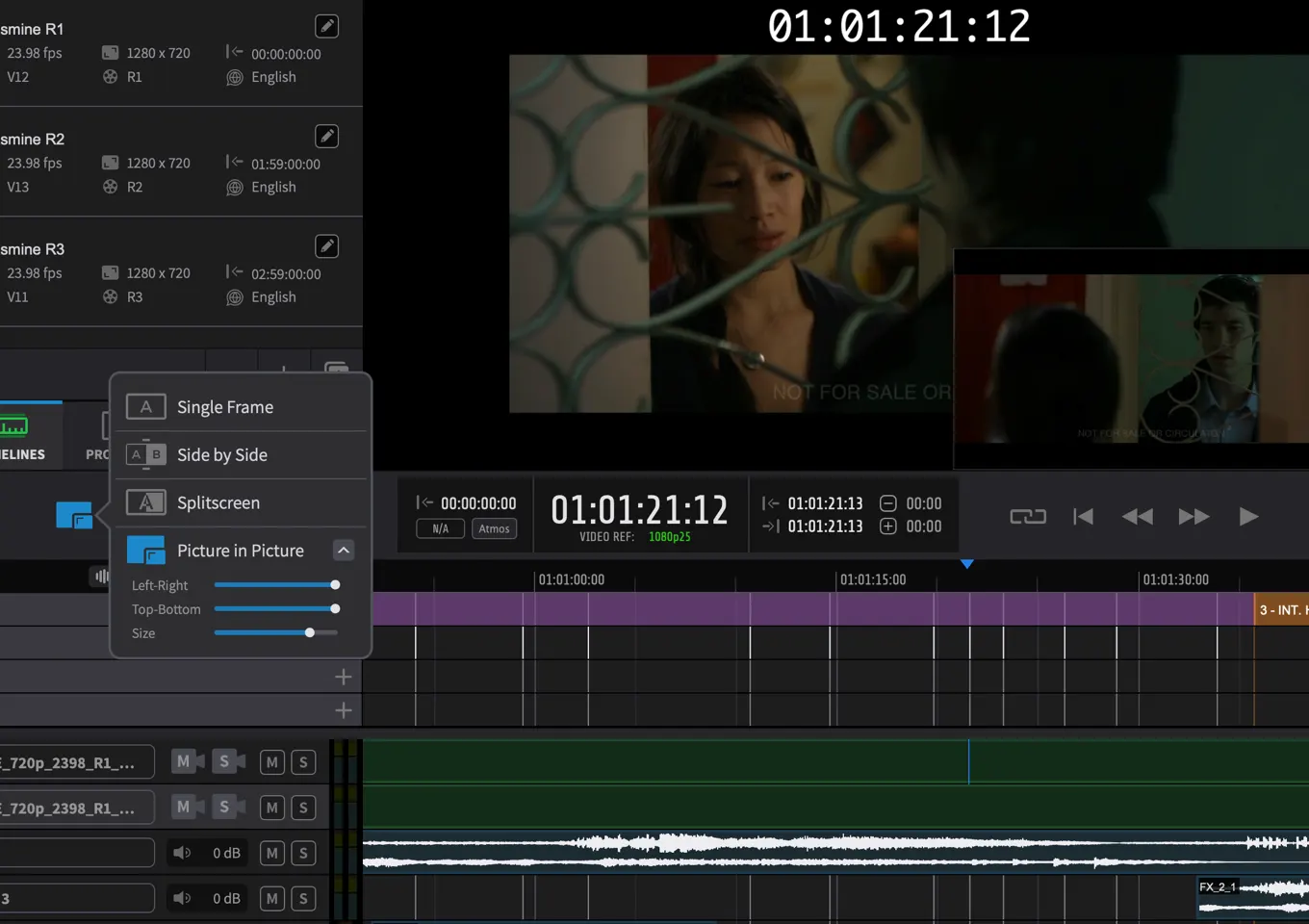Click the first 720p_2398_R1 track name field
The width and height of the screenshot is (1309, 924).
coord(77,762)
